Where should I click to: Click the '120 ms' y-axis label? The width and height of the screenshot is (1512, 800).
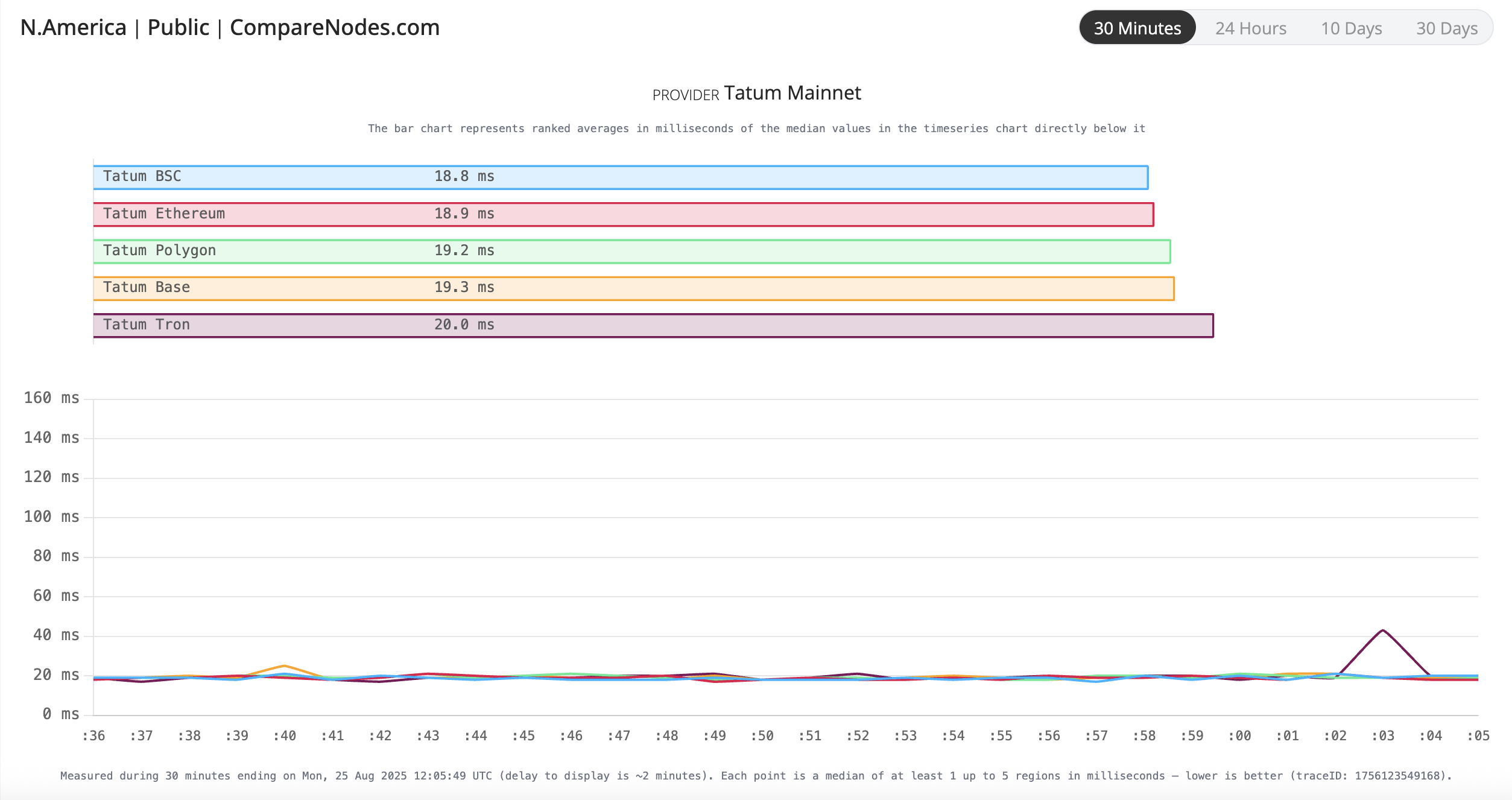pos(52,477)
